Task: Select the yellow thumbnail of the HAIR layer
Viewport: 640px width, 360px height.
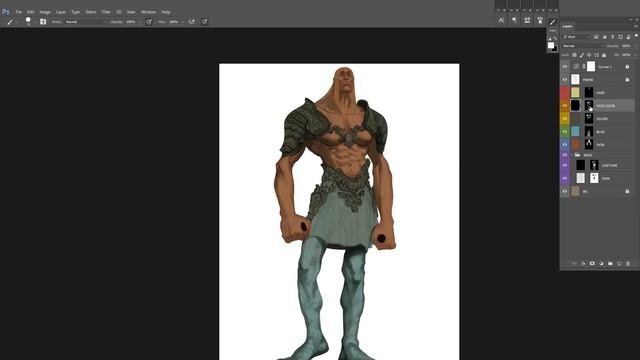Action: pos(575,93)
